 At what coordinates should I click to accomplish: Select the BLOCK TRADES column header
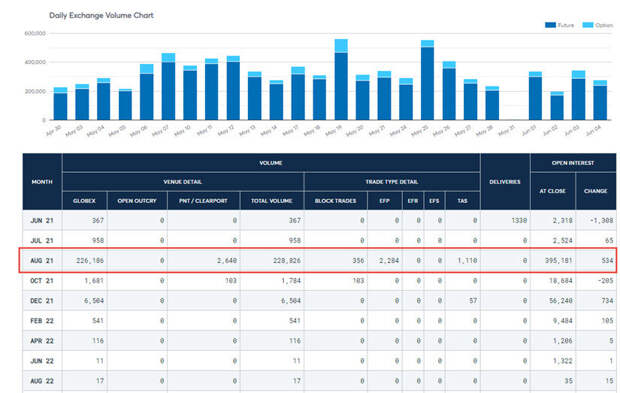[336, 201]
